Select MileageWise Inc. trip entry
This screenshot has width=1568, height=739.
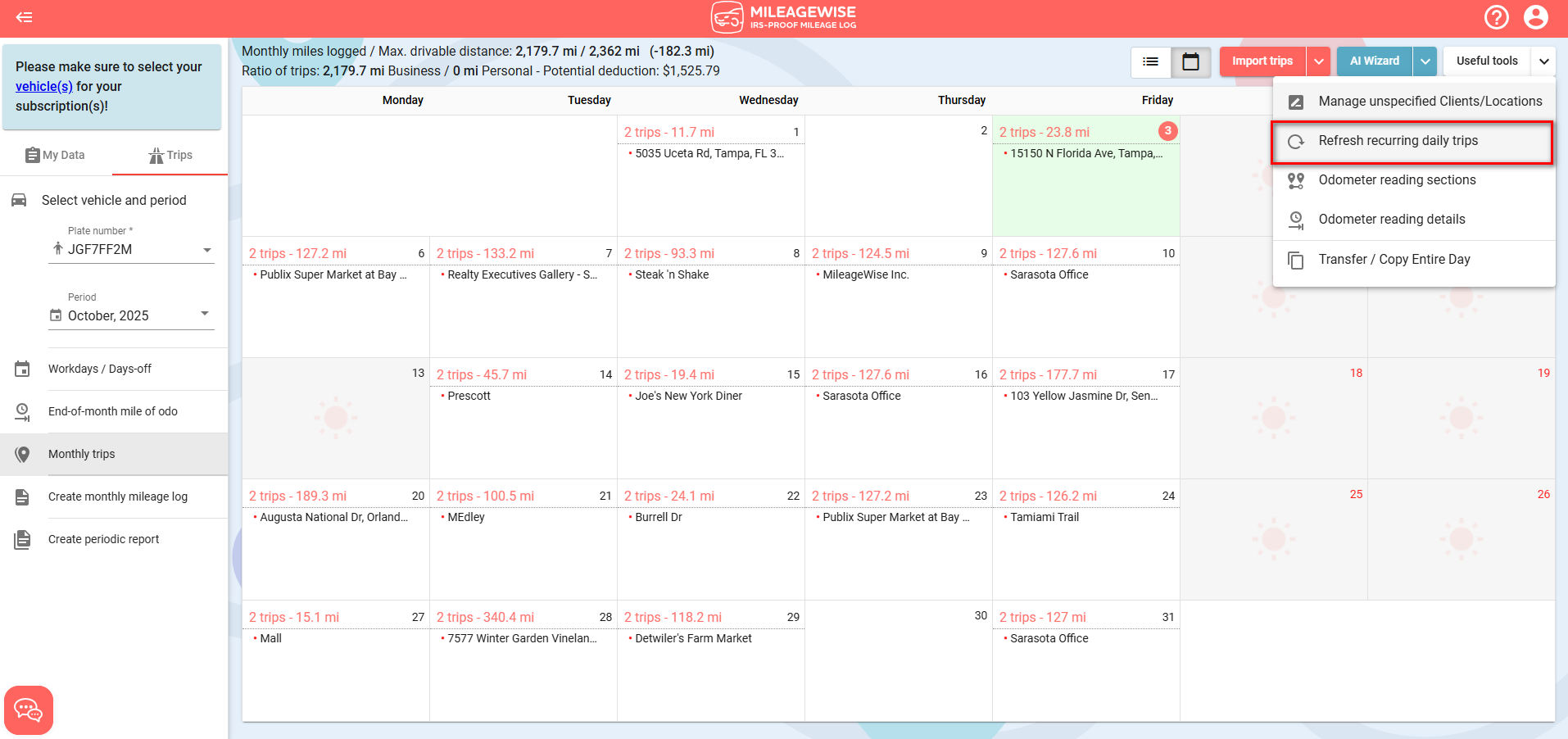pyautogui.click(x=866, y=274)
